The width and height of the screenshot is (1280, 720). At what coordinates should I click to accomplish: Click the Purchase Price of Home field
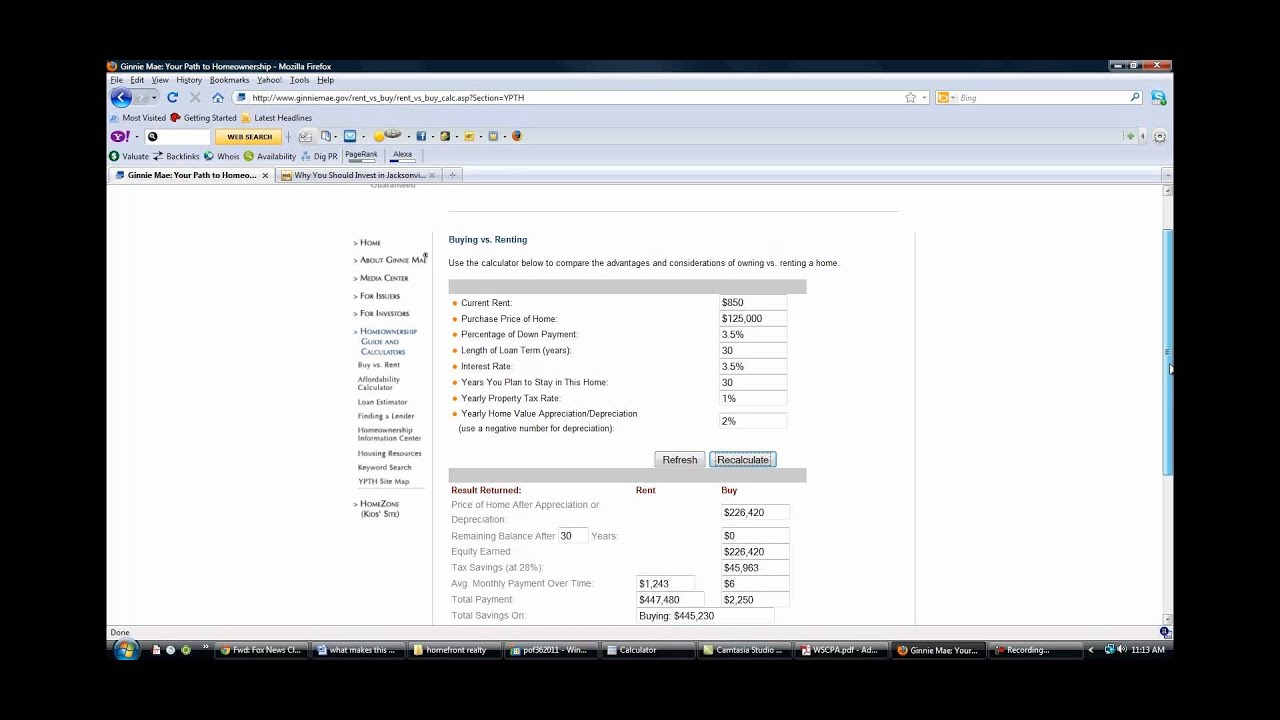(753, 319)
